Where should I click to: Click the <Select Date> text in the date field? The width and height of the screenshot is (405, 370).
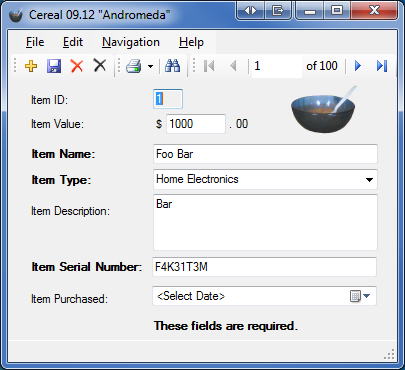191,296
